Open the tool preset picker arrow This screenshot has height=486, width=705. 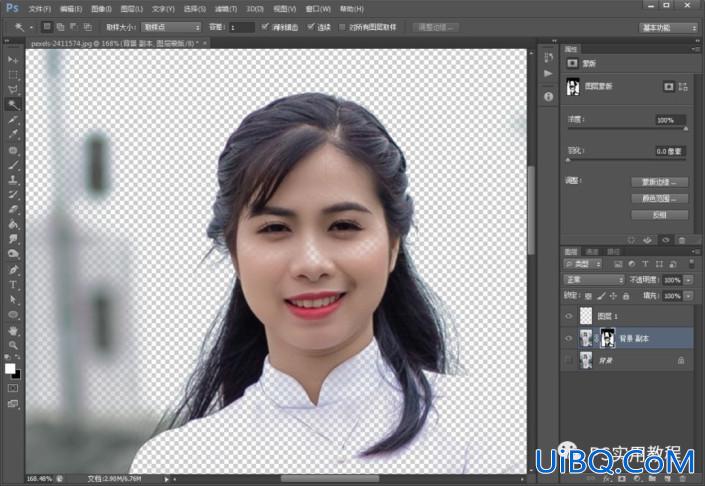(31, 27)
